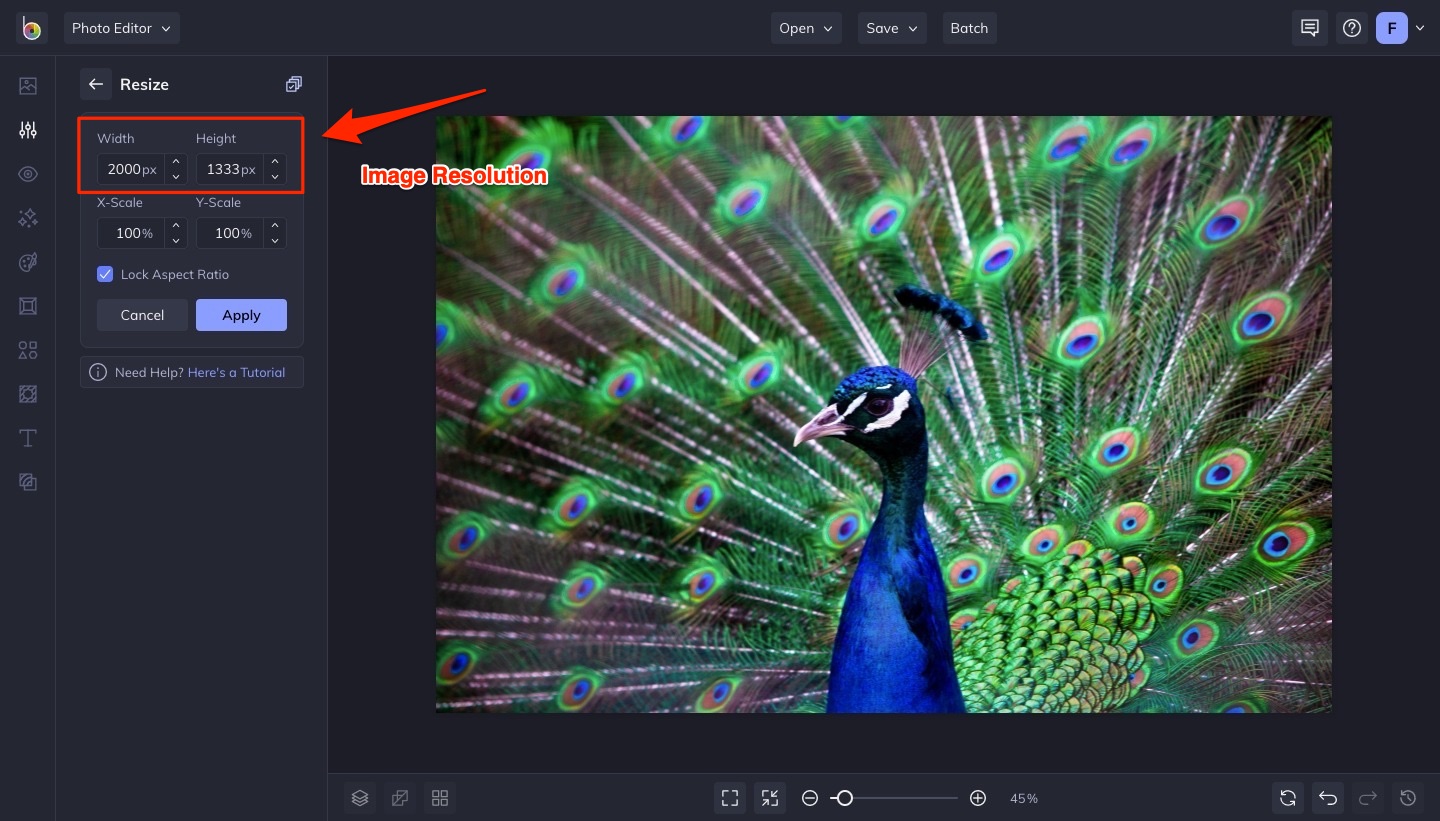Uncheck Lock Aspect Ratio checkbox
The image size is (1440, 821).
coord(105,274)
